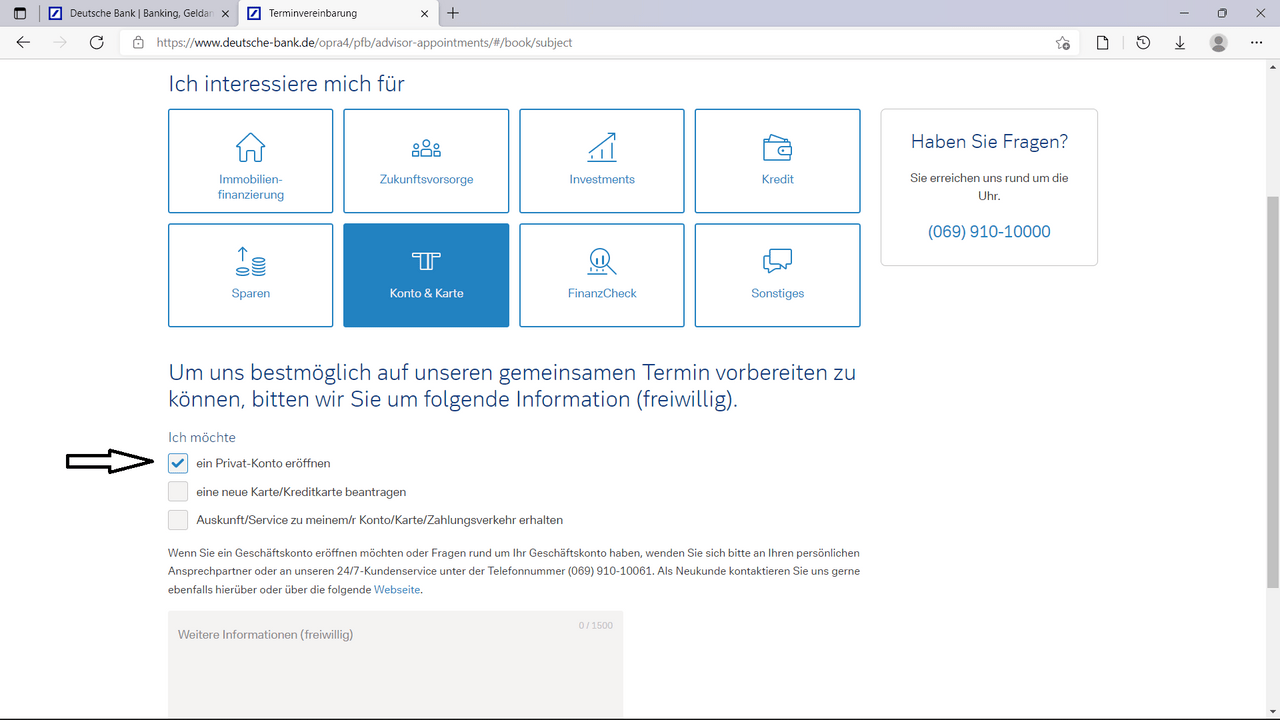
Task: Click the '0 / 1500' character counter
Action: tap(596, 626)
